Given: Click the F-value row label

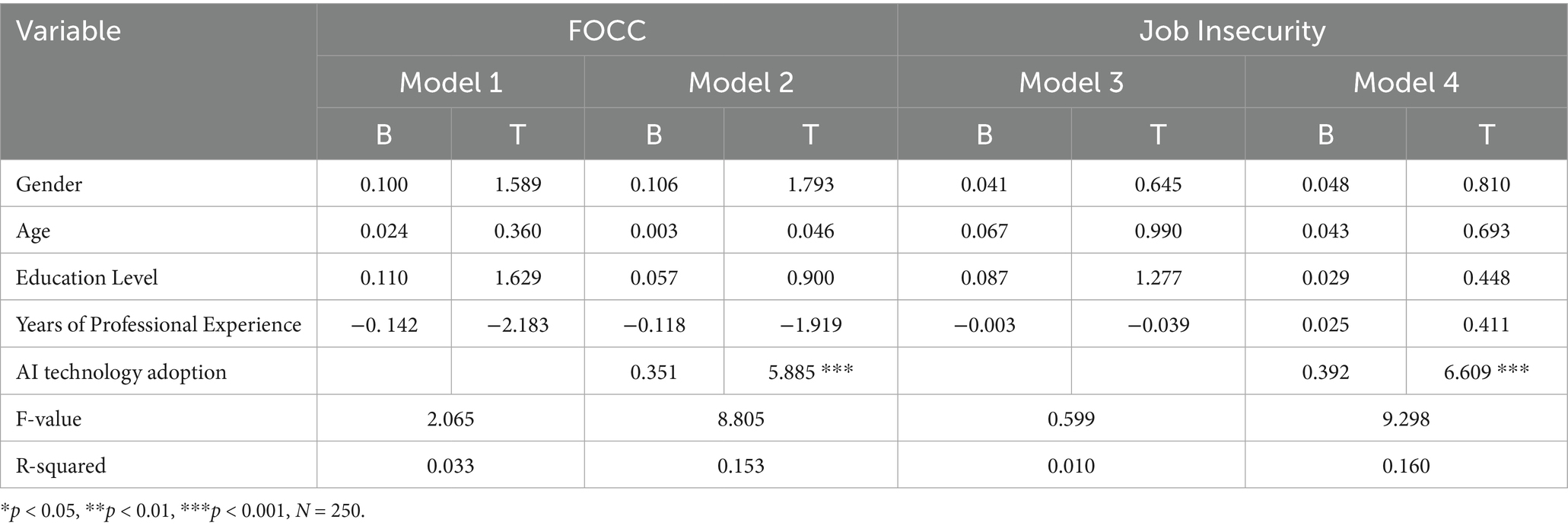Looking at the screenshot, I should tap(49, 419).
